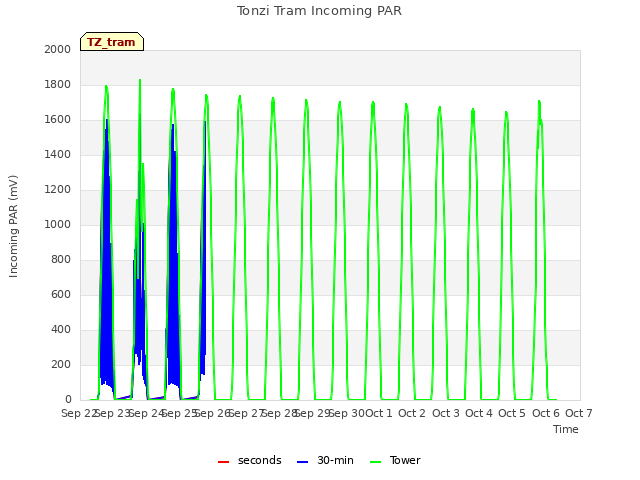This screenshot has width=640, height=480.
Task: Click the blue 30-min peak near 1600
Action: click(x=107, y=120)
